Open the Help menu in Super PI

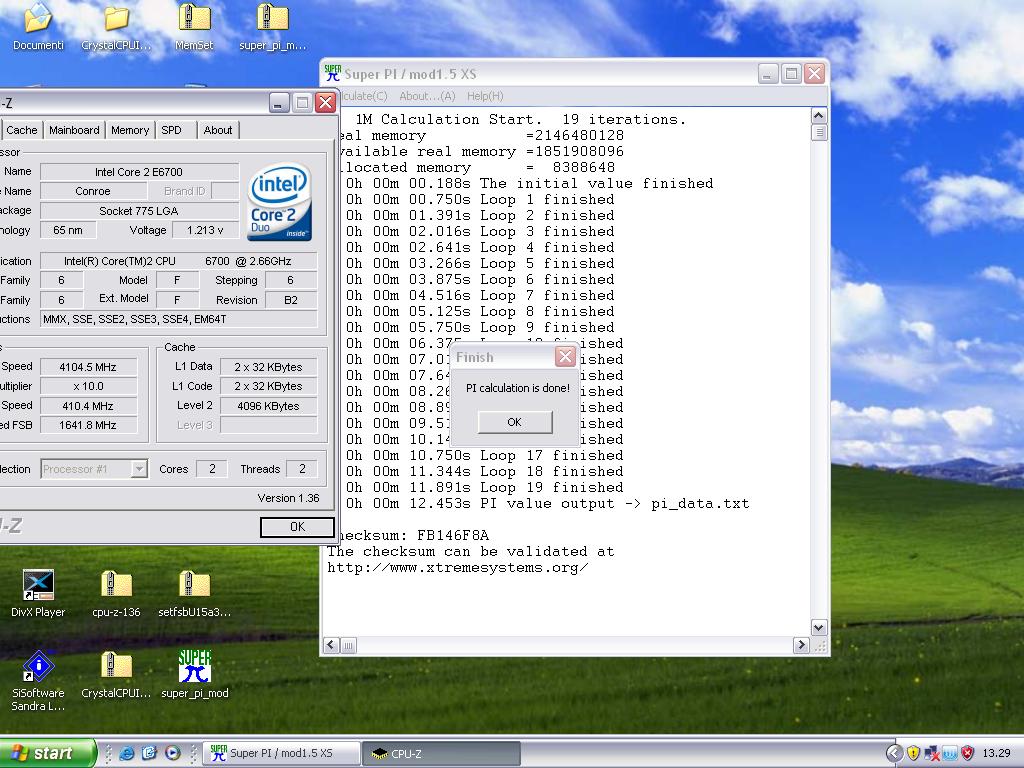pos(485,96)
